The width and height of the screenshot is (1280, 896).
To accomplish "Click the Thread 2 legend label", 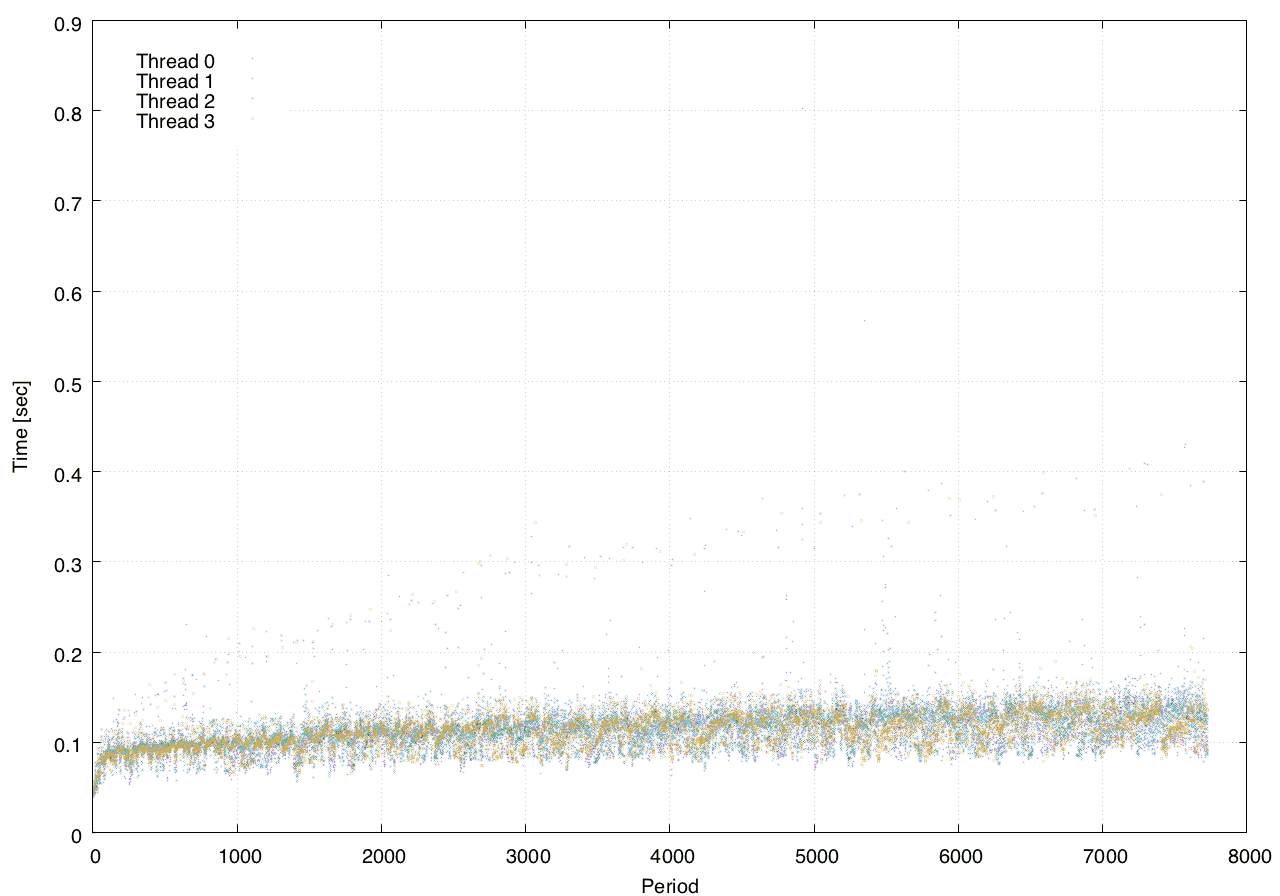I will [x=175, y=101].
